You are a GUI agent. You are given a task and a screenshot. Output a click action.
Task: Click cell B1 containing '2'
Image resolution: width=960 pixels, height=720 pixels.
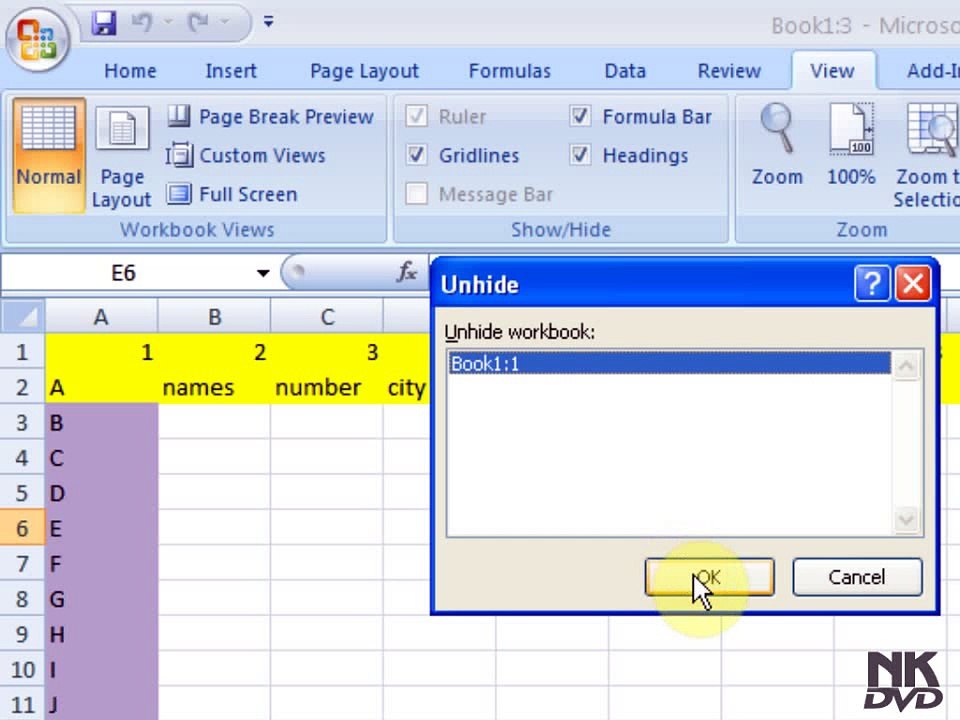(x=214, y=352)
